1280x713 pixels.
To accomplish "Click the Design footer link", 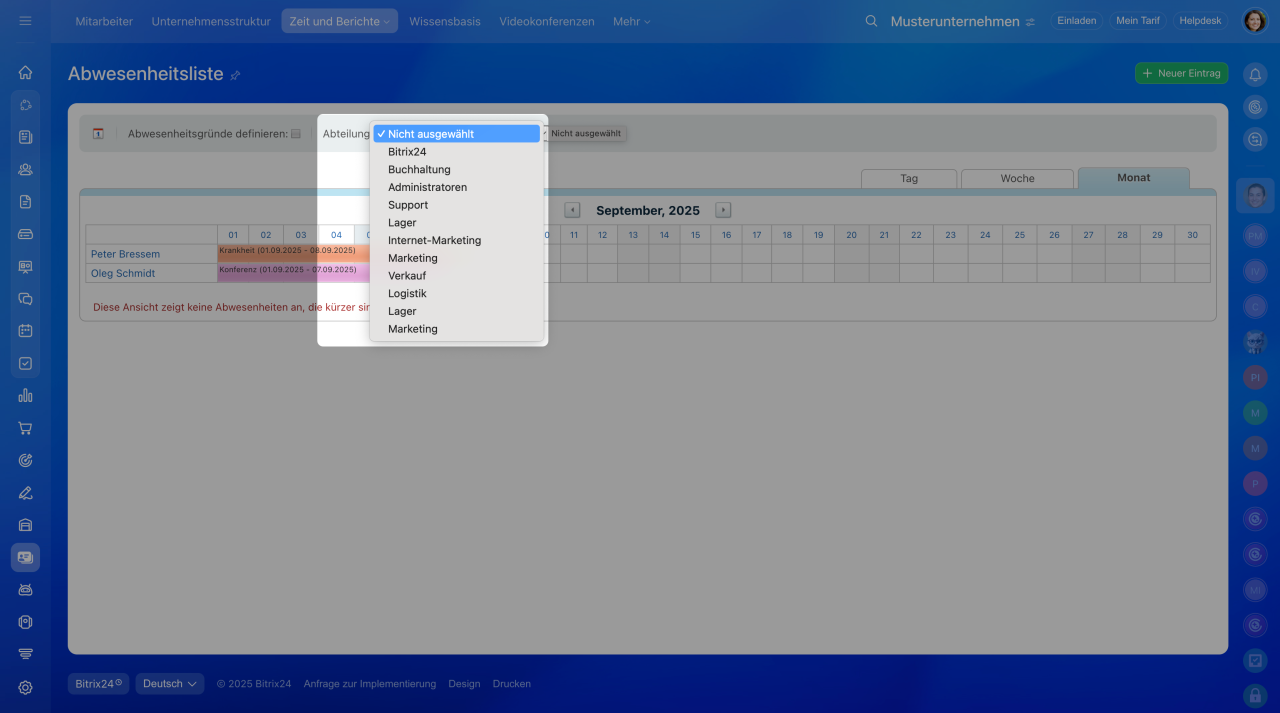I will (464, 684).
